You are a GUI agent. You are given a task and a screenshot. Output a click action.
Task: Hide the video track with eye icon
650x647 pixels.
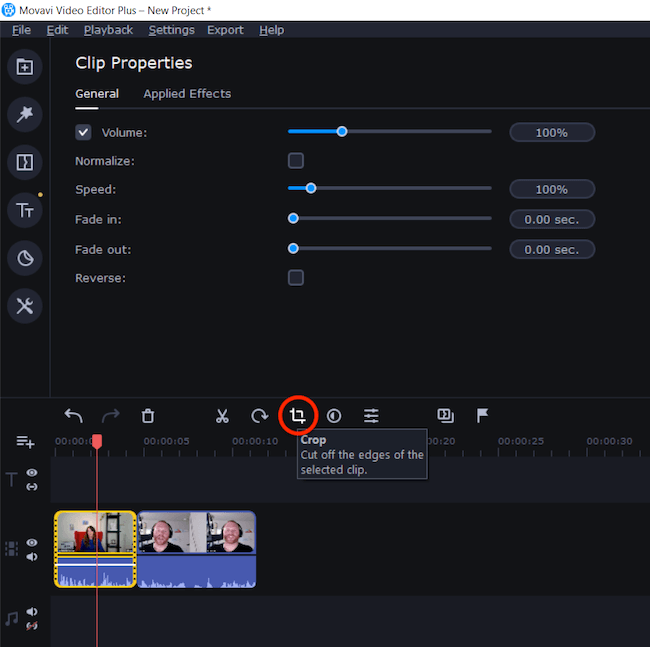coord(32,543)
